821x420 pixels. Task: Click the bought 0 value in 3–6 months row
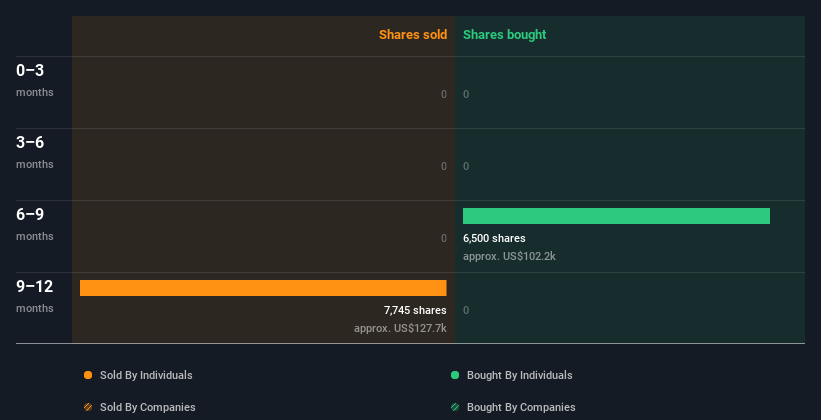coord(466,166)
